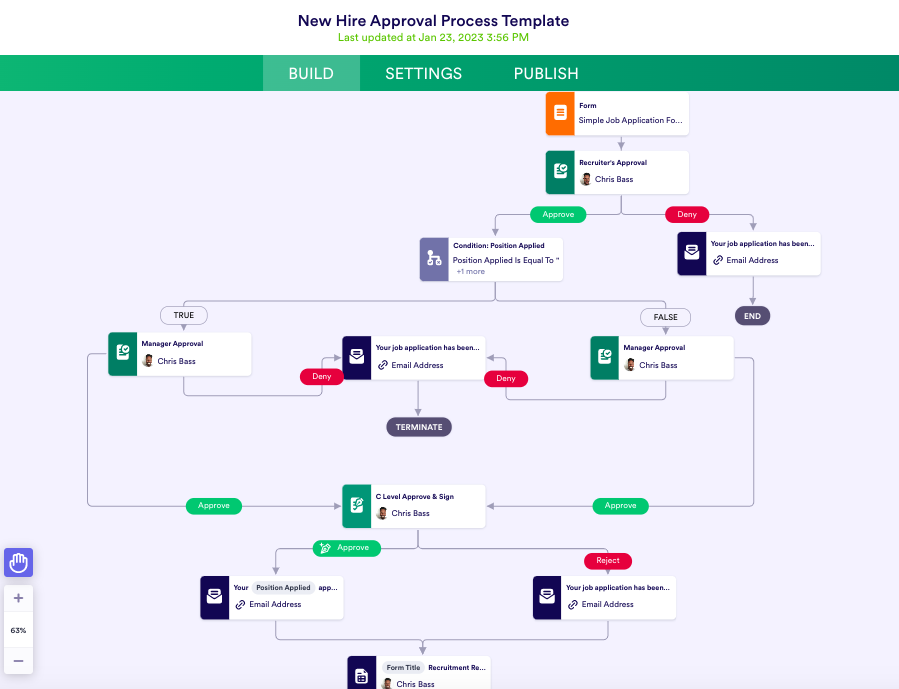Screen dimensions: 899x689
Task: Open the PUBLISH tab
Action: tap(546, 73)
